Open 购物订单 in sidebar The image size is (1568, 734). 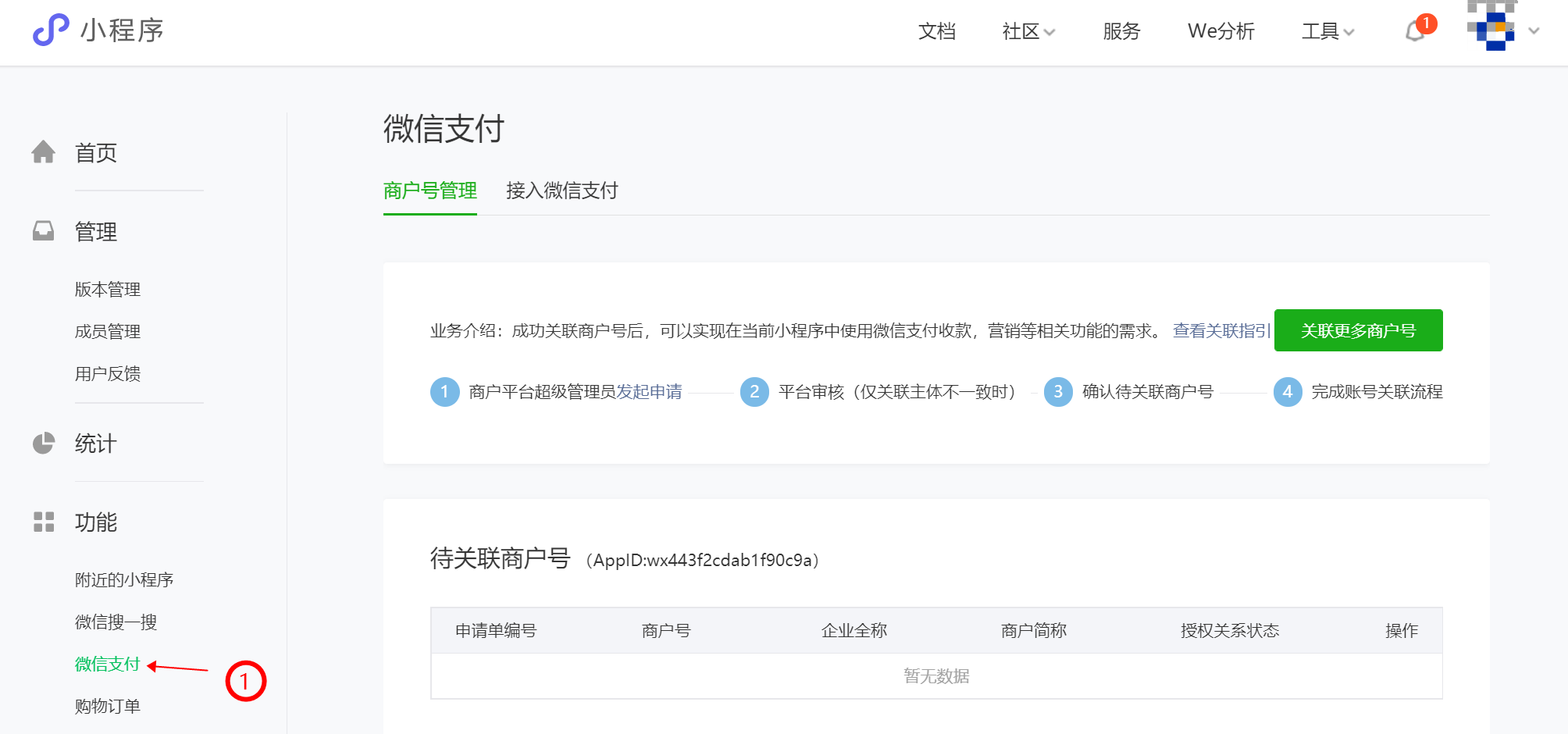pyautogui.click(x=108, y=706)
